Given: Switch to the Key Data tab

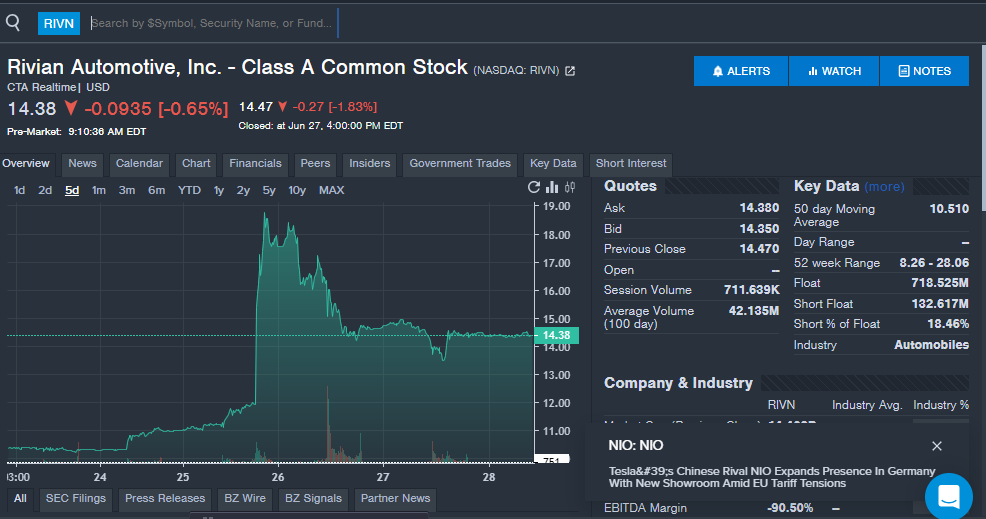Looking at the screenshot, I should click(553, 164).
